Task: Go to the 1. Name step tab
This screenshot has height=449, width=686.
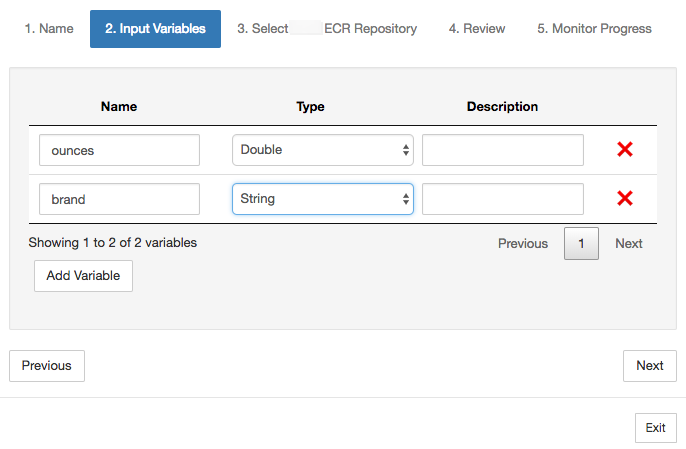Action: (x=49, y=29)
